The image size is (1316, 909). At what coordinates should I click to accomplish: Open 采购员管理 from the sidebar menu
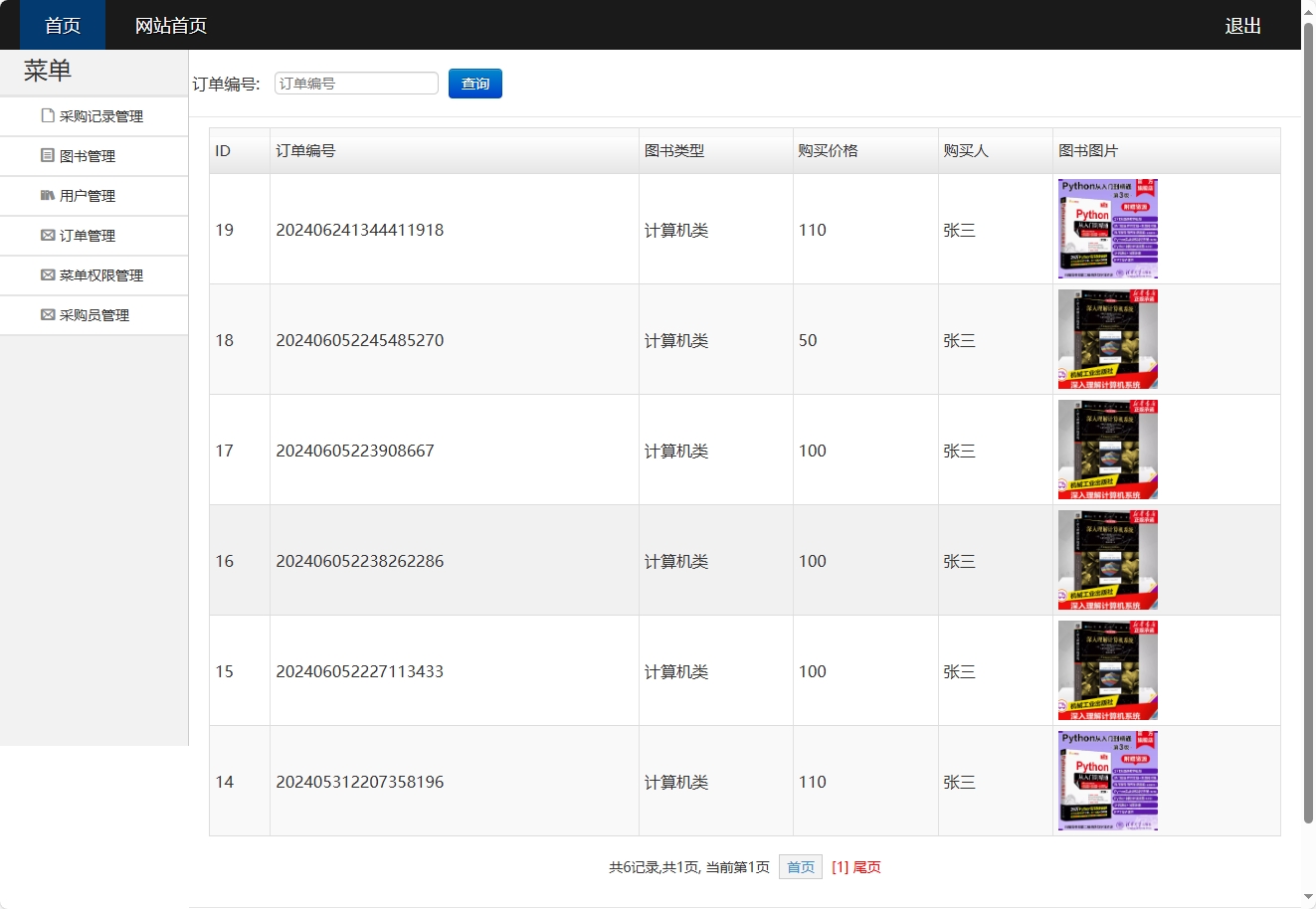pyautogui.click(x=94, y=315)
